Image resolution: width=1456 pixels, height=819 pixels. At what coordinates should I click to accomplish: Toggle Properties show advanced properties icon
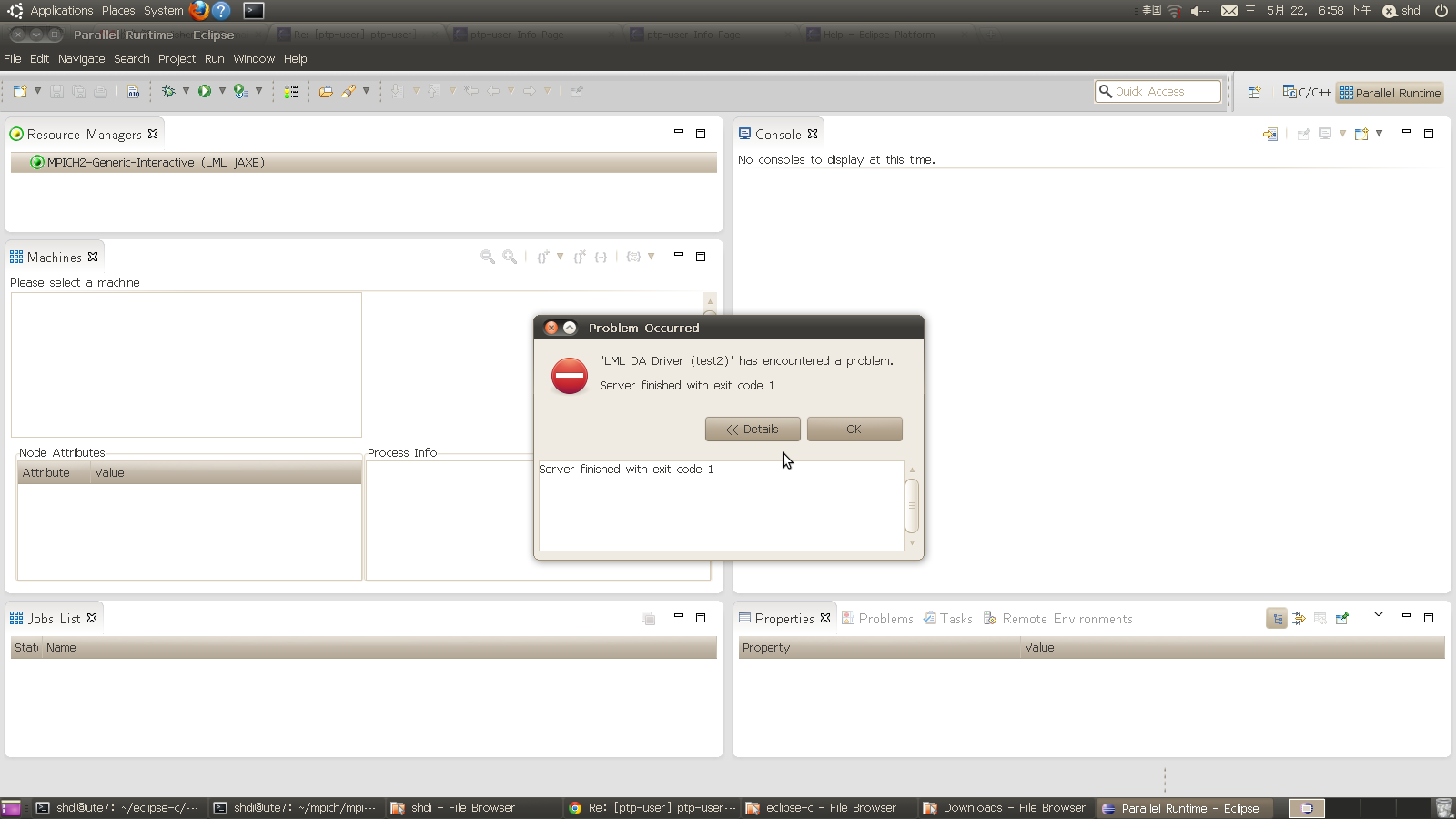tap(1299, 619)
